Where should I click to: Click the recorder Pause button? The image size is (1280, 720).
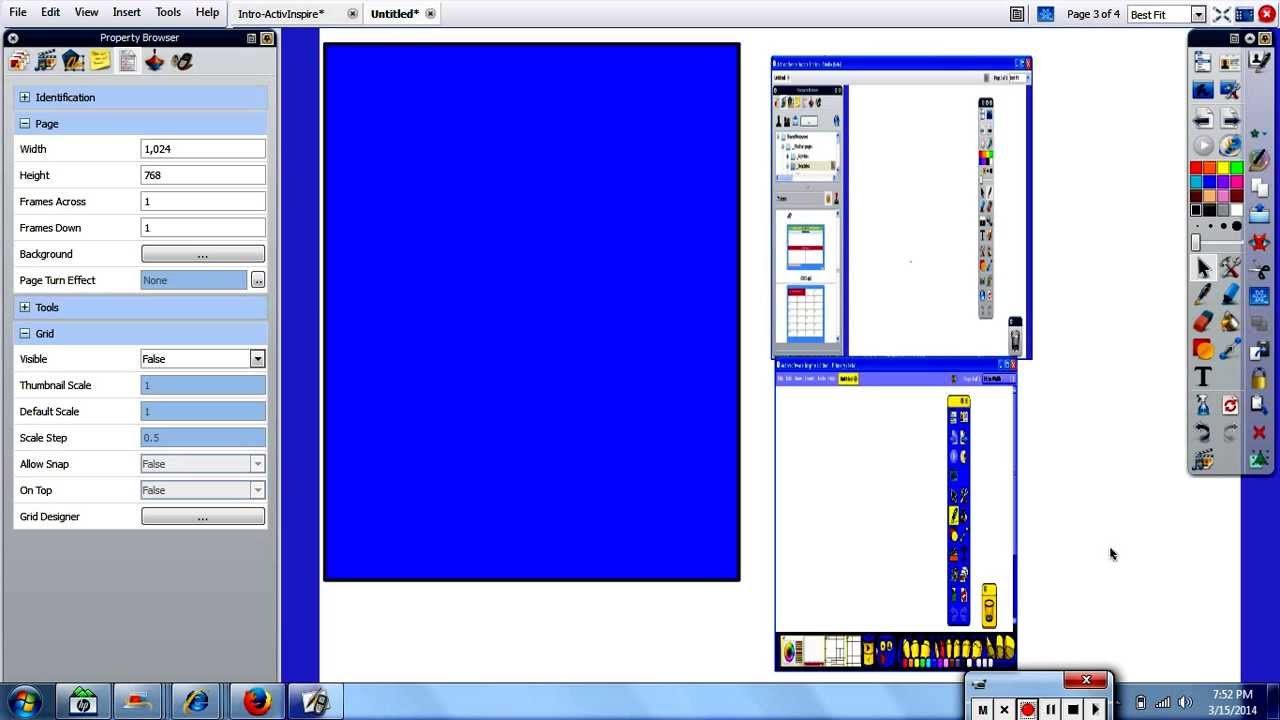[x=1050, y=709]
